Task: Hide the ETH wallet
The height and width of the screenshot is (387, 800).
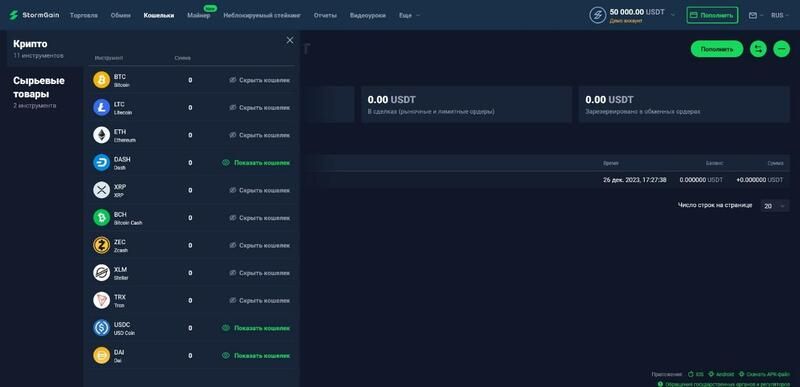Action: tap(260, 135)
